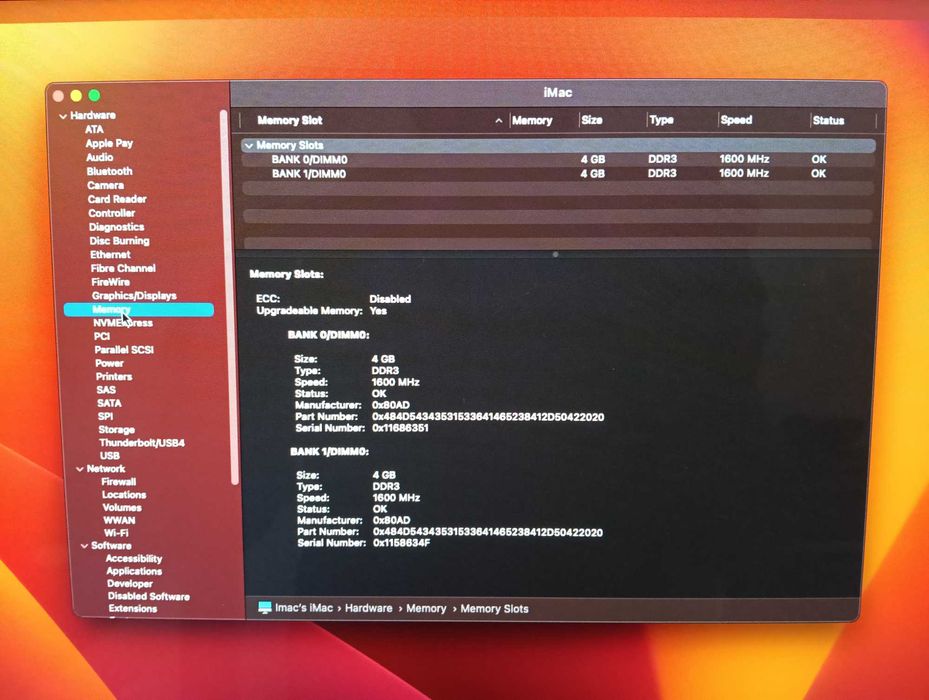
Task: Sort by the Speed column header
Action: [x=736, y=120]
